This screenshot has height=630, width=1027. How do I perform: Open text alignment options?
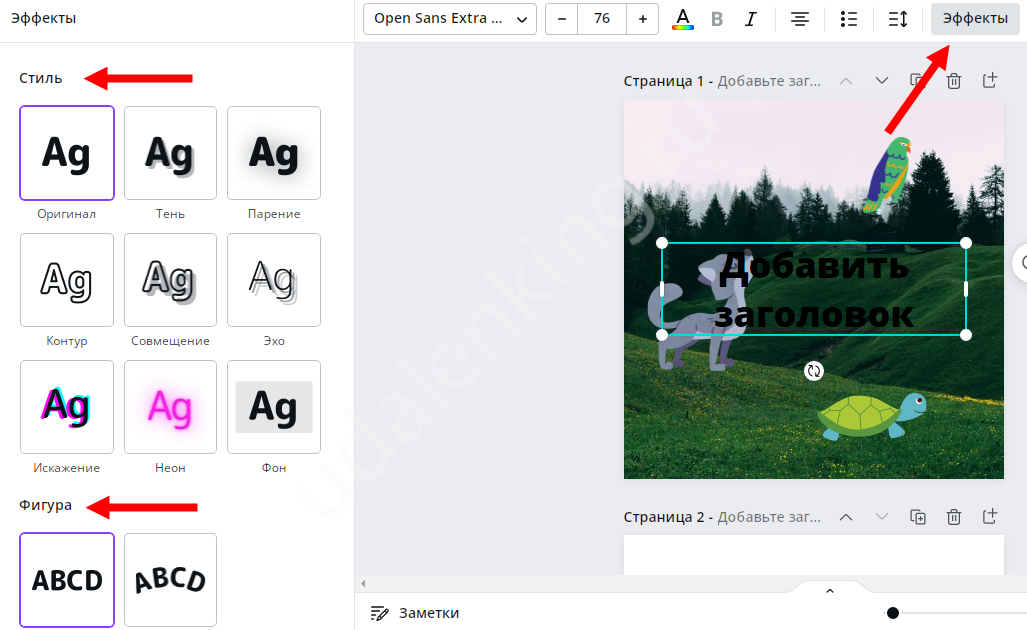(800, 19)
